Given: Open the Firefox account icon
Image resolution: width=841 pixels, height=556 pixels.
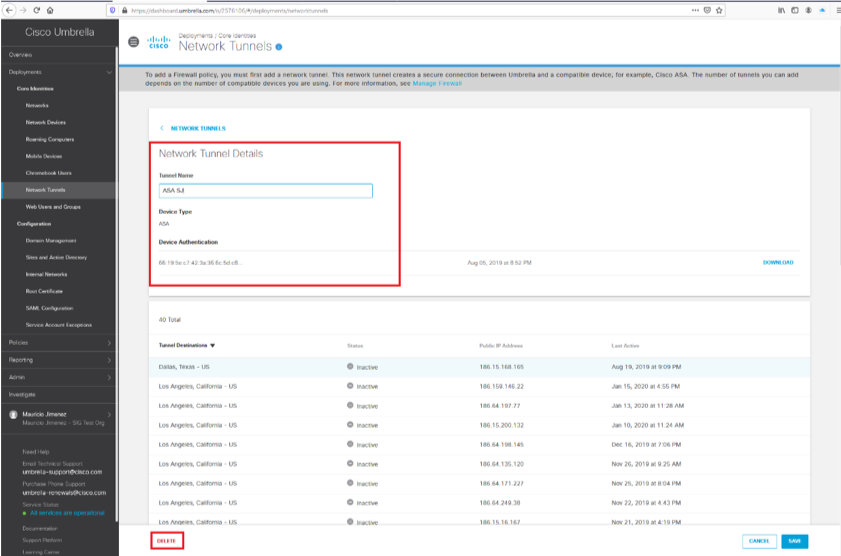Looking at the screenshot, I should [x=808, y=10].
